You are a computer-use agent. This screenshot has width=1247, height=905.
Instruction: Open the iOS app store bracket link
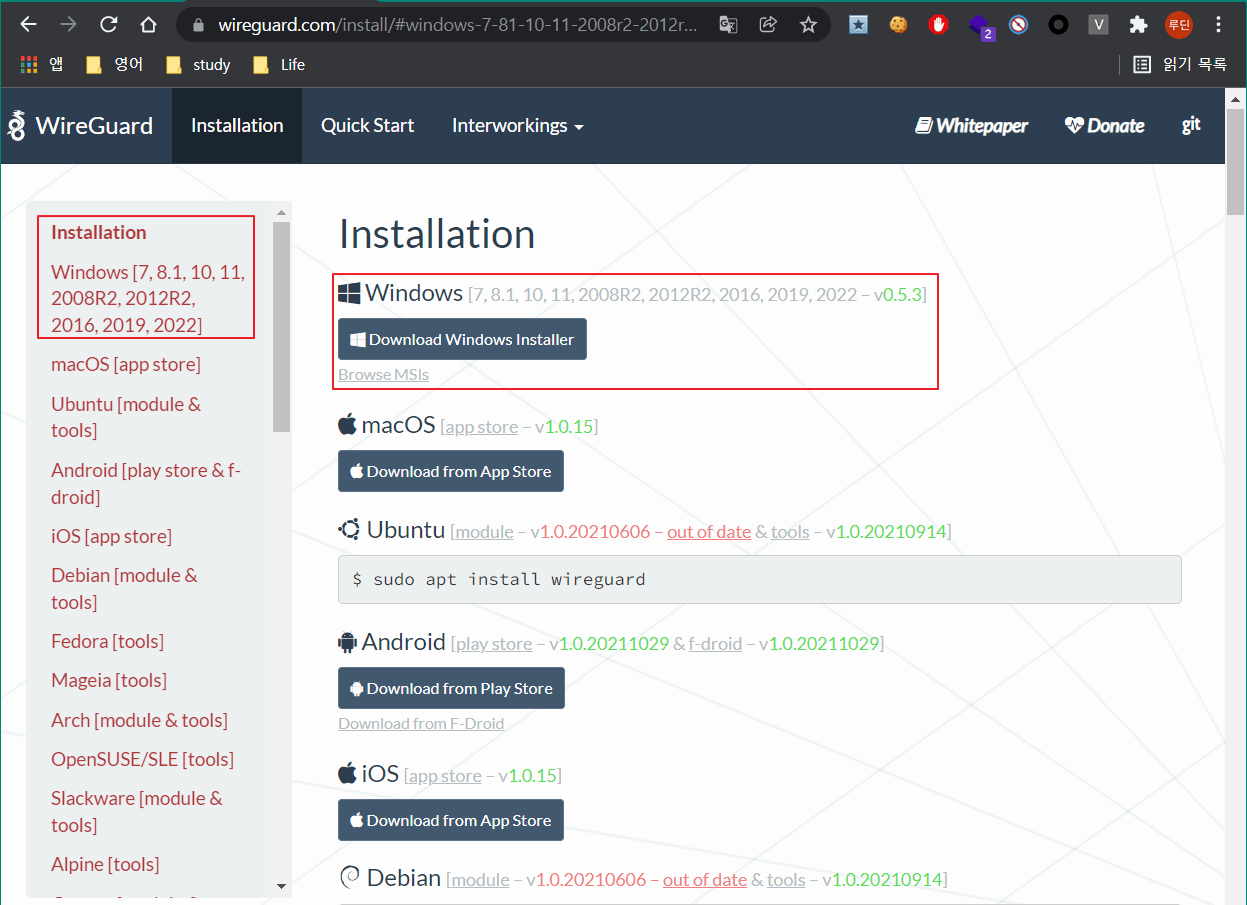point(445,776)
